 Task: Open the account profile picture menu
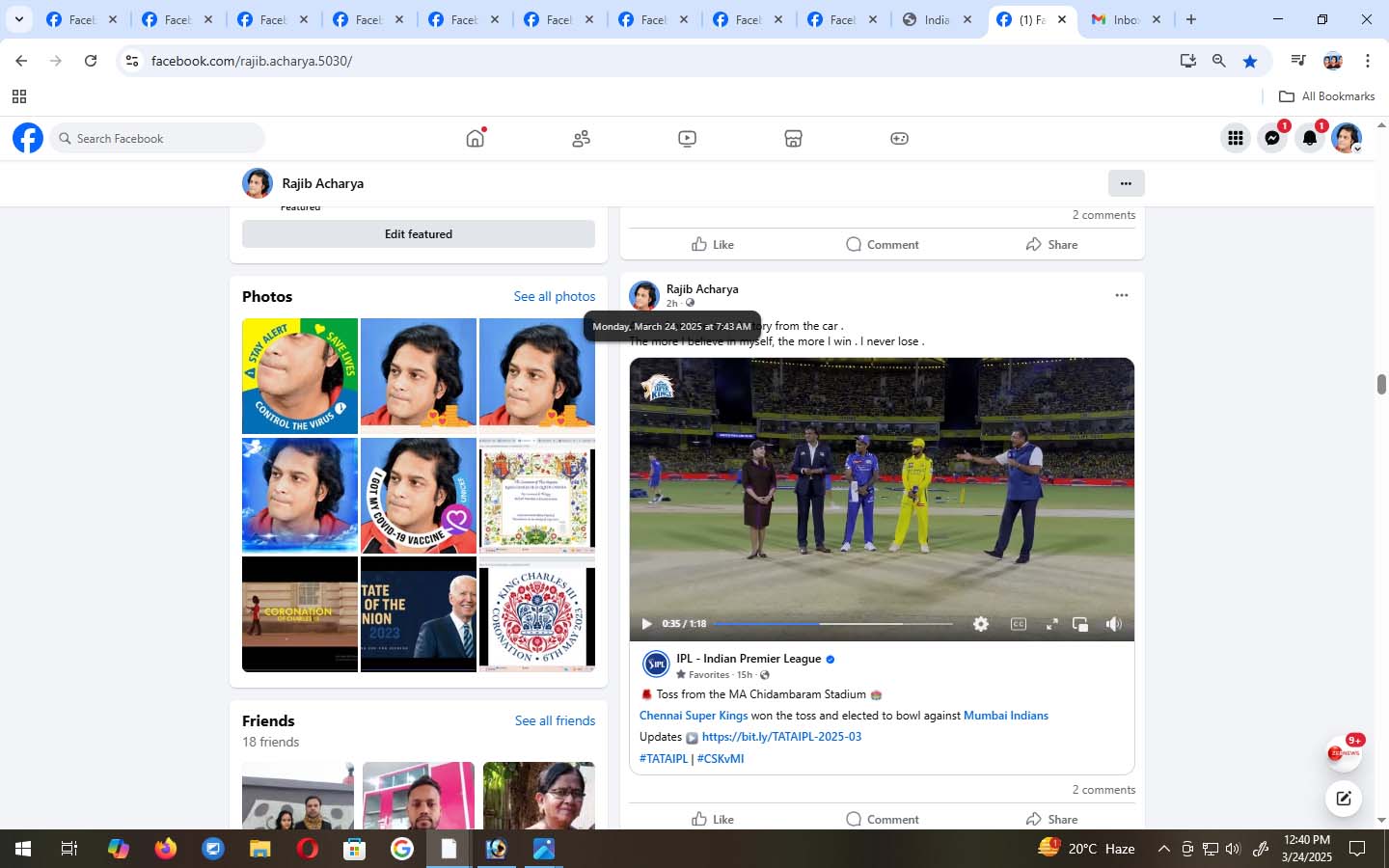pyautogui.click(x=1347, y=138)
